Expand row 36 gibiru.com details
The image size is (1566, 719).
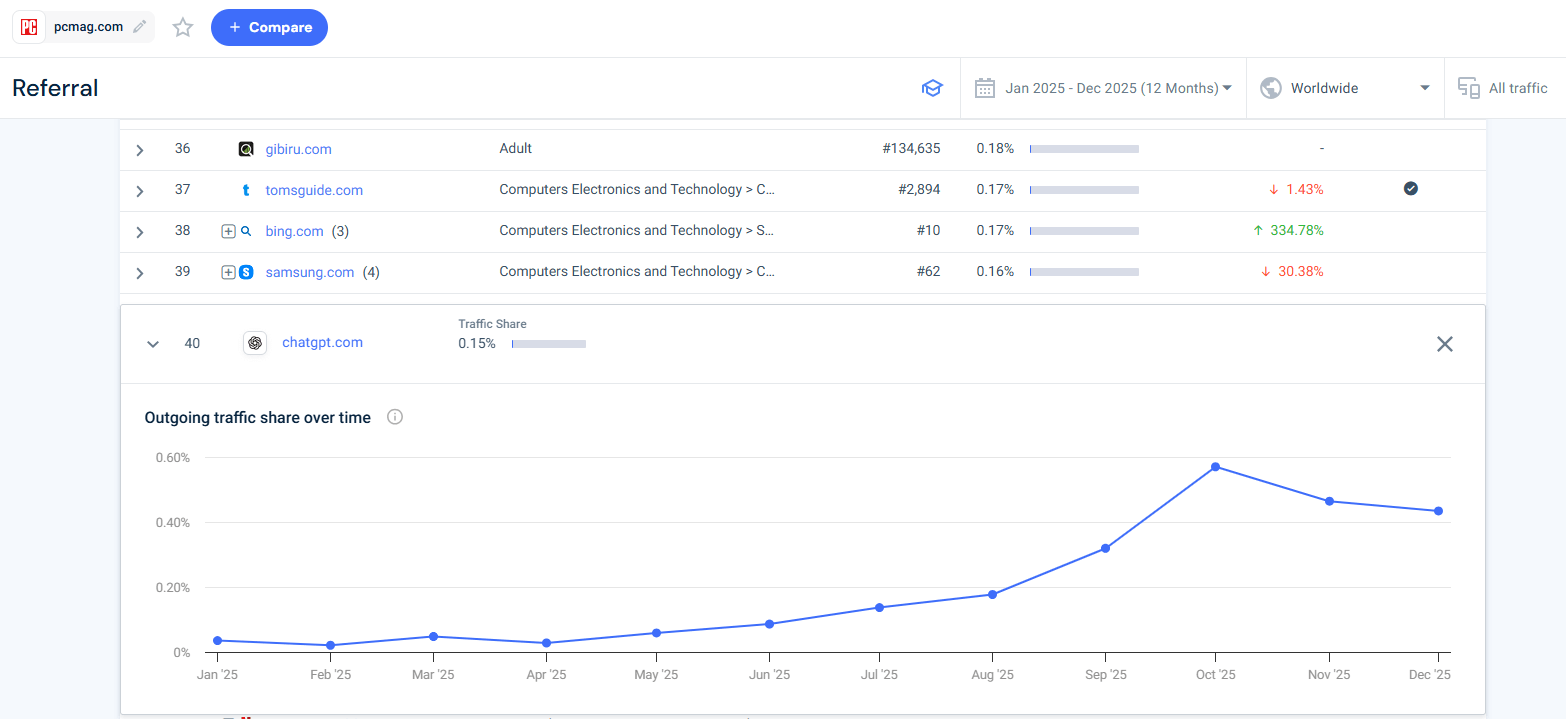point(139,149)
